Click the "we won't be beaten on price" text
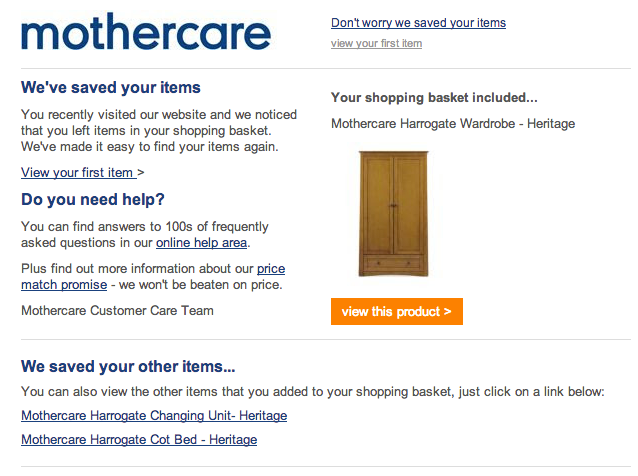Viewport: 638px width, 476px height. pyautogui.click(x=200, y=285)
